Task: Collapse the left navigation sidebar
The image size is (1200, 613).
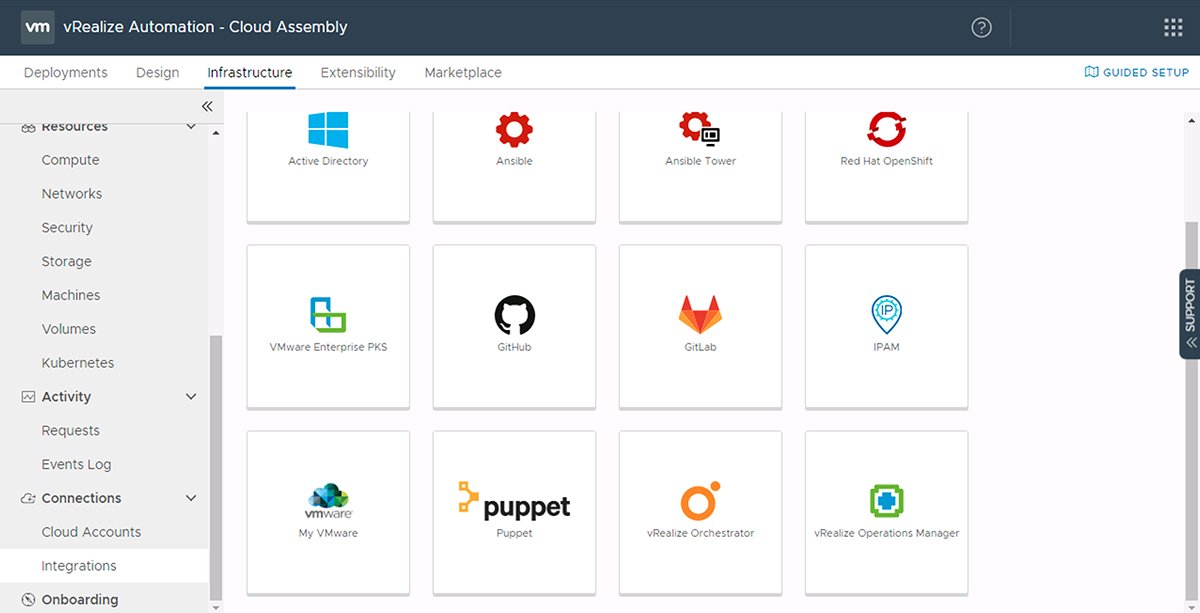Action: pos(207,106)
